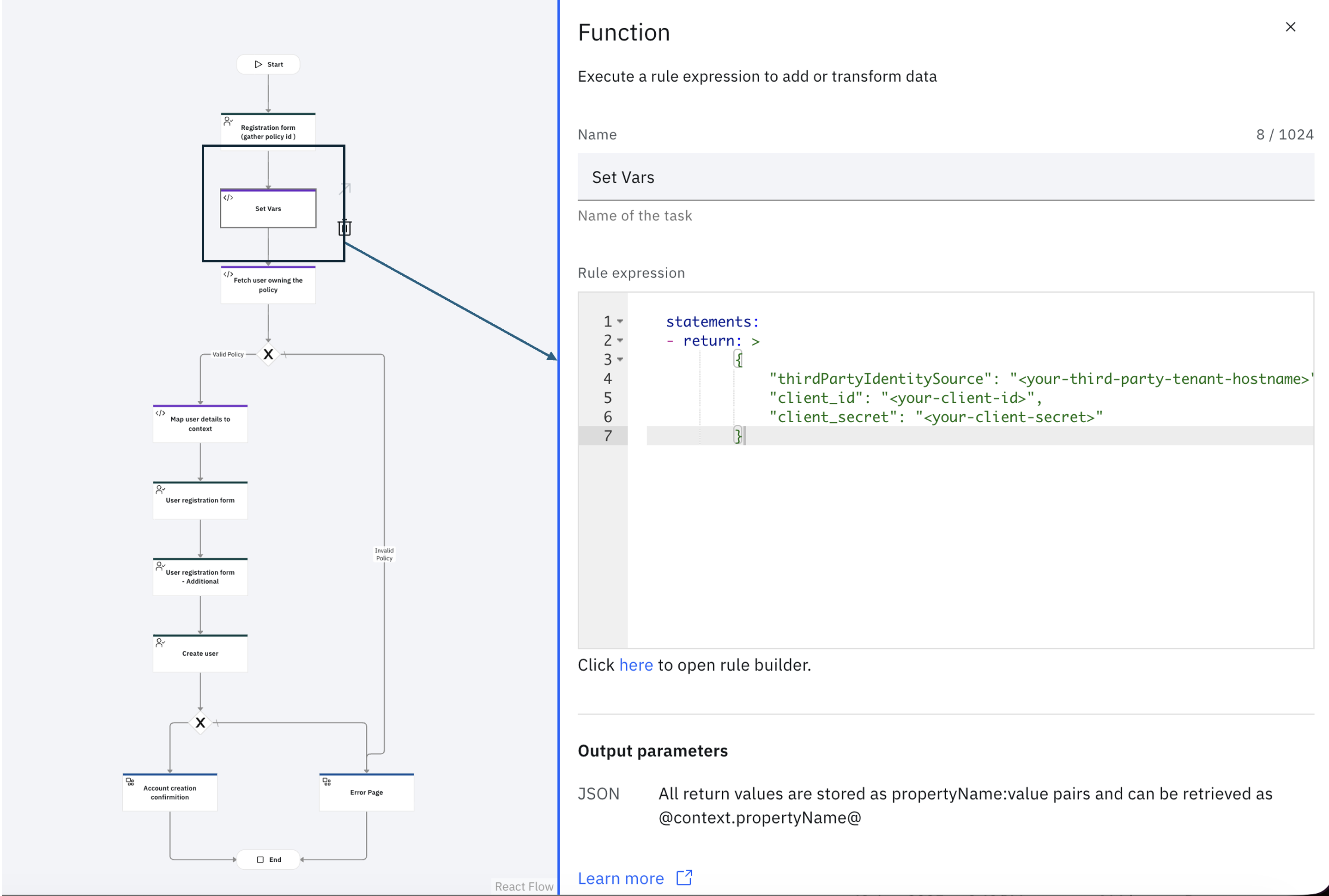Image resolution: width=1329 pixels, height=896 pixels.
Task: Select the Fetch user owning the policy node
Action: click(268, 285)
